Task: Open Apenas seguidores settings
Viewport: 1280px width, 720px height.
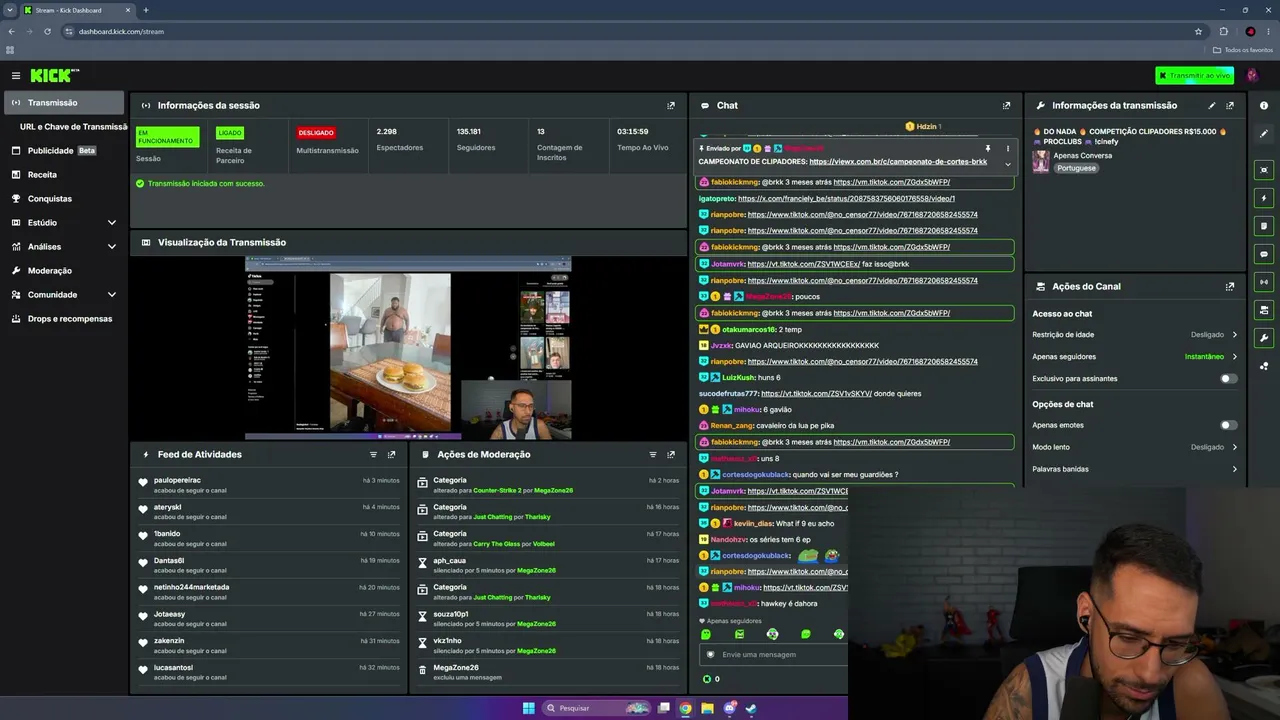Action: pos(1135,357)
